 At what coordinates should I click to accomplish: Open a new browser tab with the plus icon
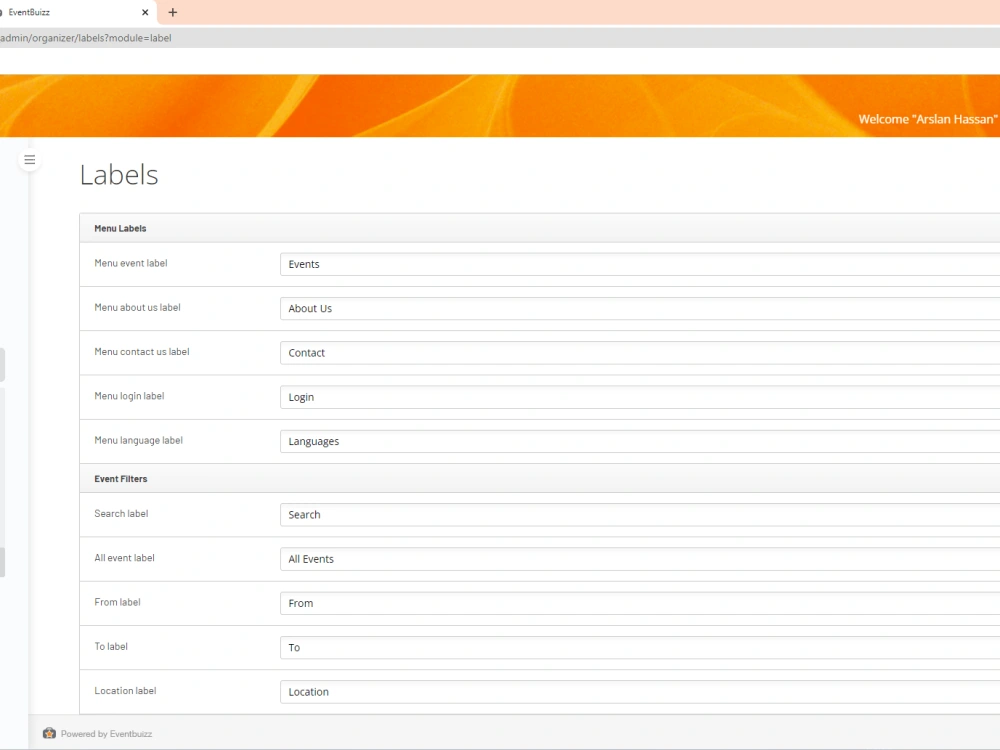pos(173,12)
